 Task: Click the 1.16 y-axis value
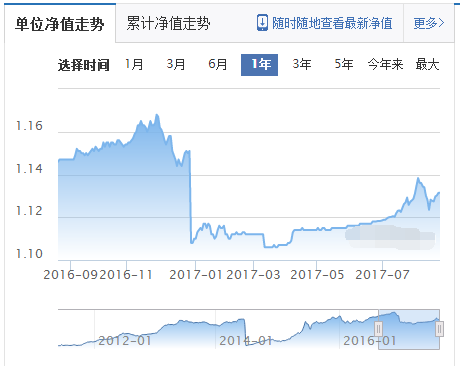pyautogui.click(x=29, y=126)
